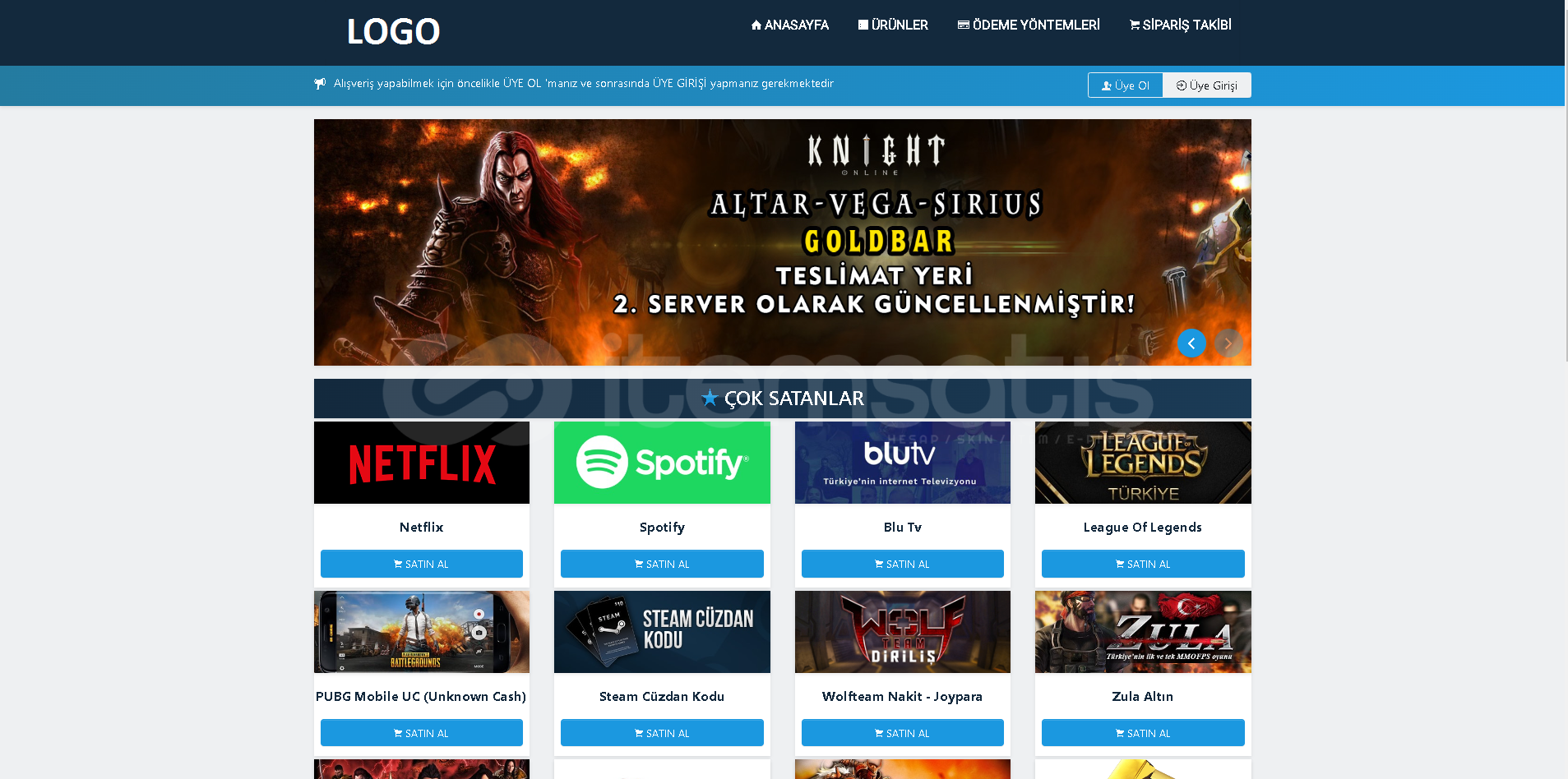Open League of Legends Türkiye image
Viewport: 1568px width, 779px height.
[x=1143, y=463]
